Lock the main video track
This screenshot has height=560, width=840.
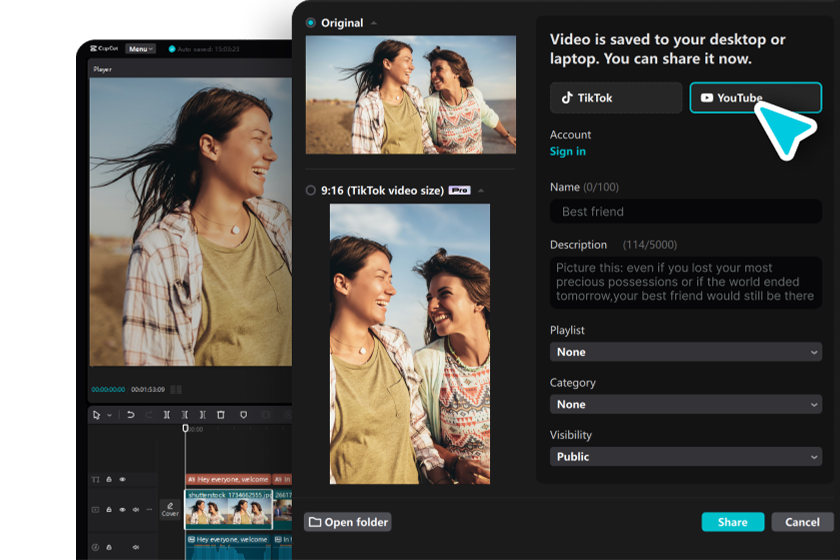click(109, 510)
